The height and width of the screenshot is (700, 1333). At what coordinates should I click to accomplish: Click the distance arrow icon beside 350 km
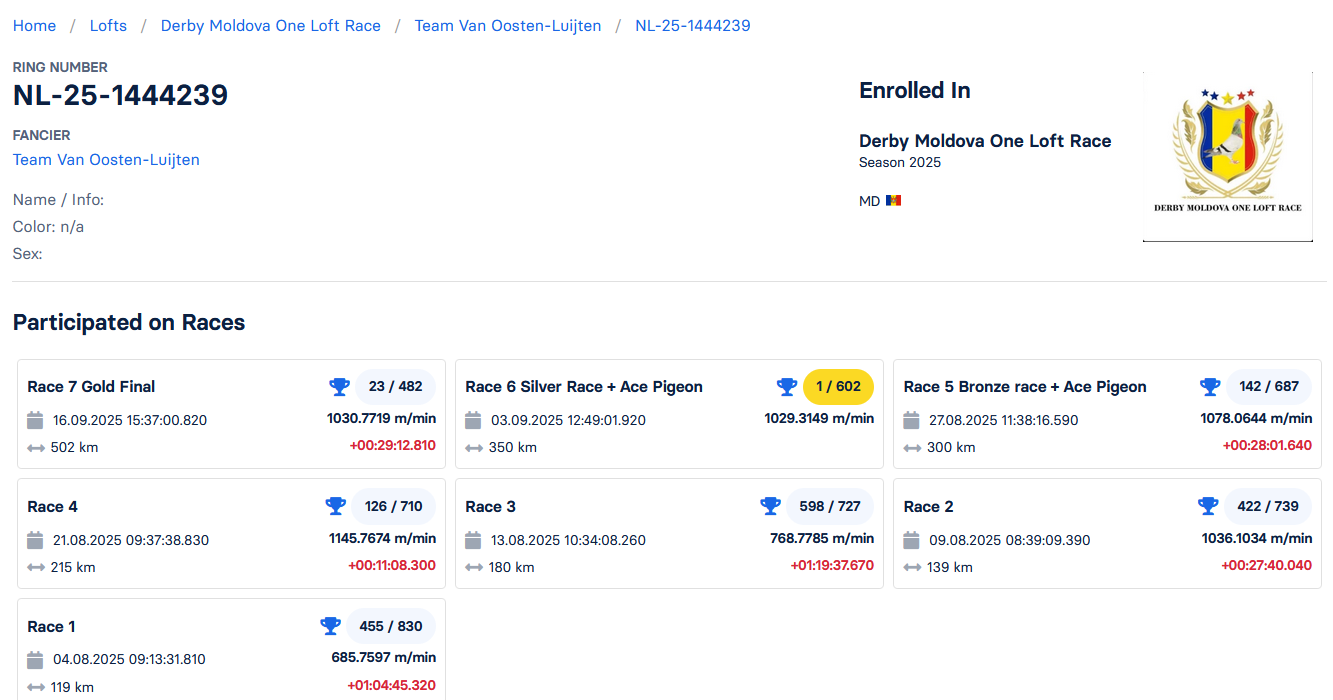click(x=473, y=448)
